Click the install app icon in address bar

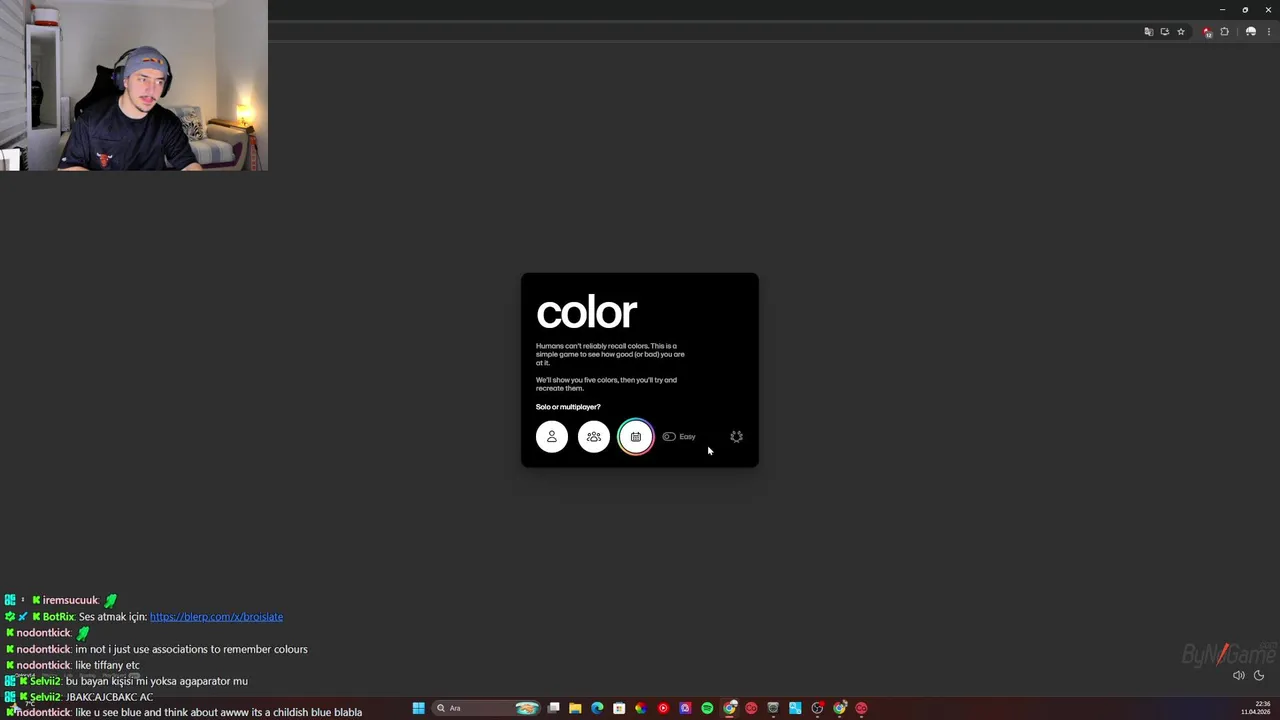click(x=1165, y=32)
